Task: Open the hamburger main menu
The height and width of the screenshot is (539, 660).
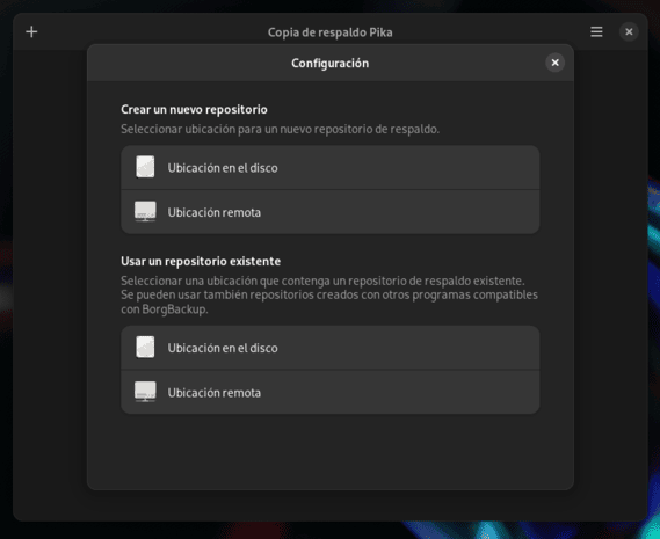Action: [x=596, y=32]
